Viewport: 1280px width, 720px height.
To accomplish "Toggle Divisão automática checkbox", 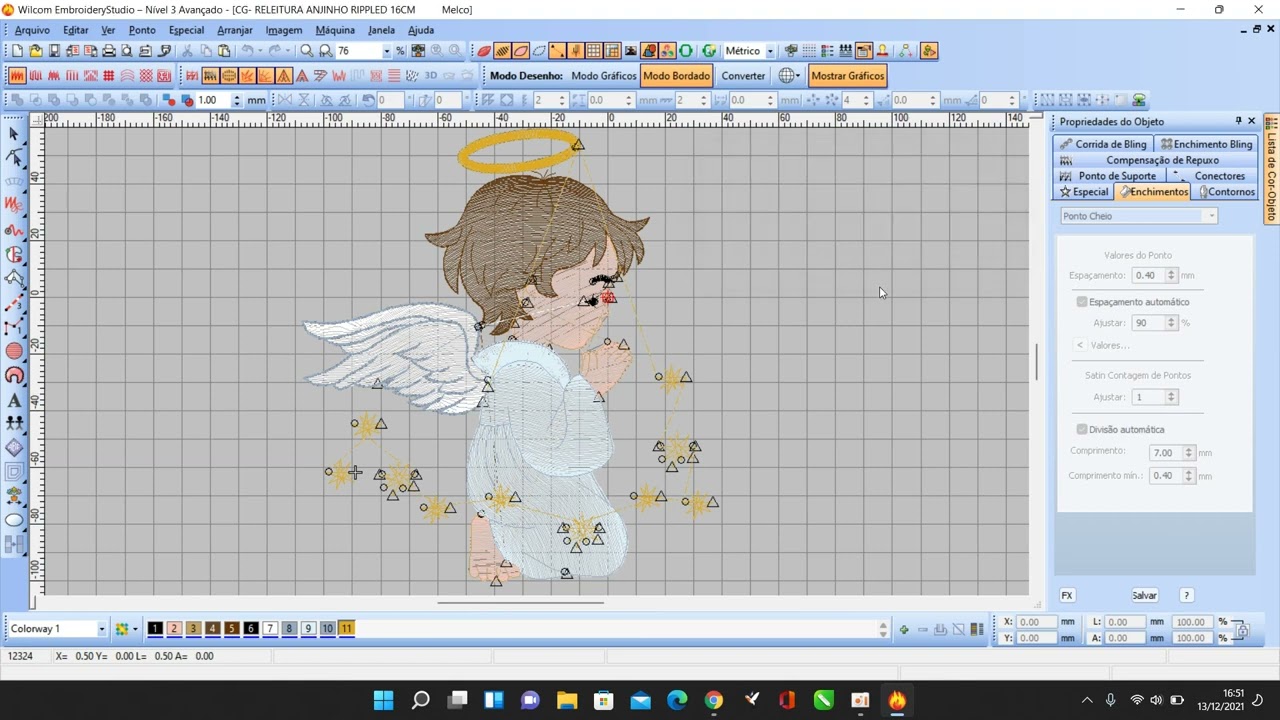I will (x=1082, y=429).
